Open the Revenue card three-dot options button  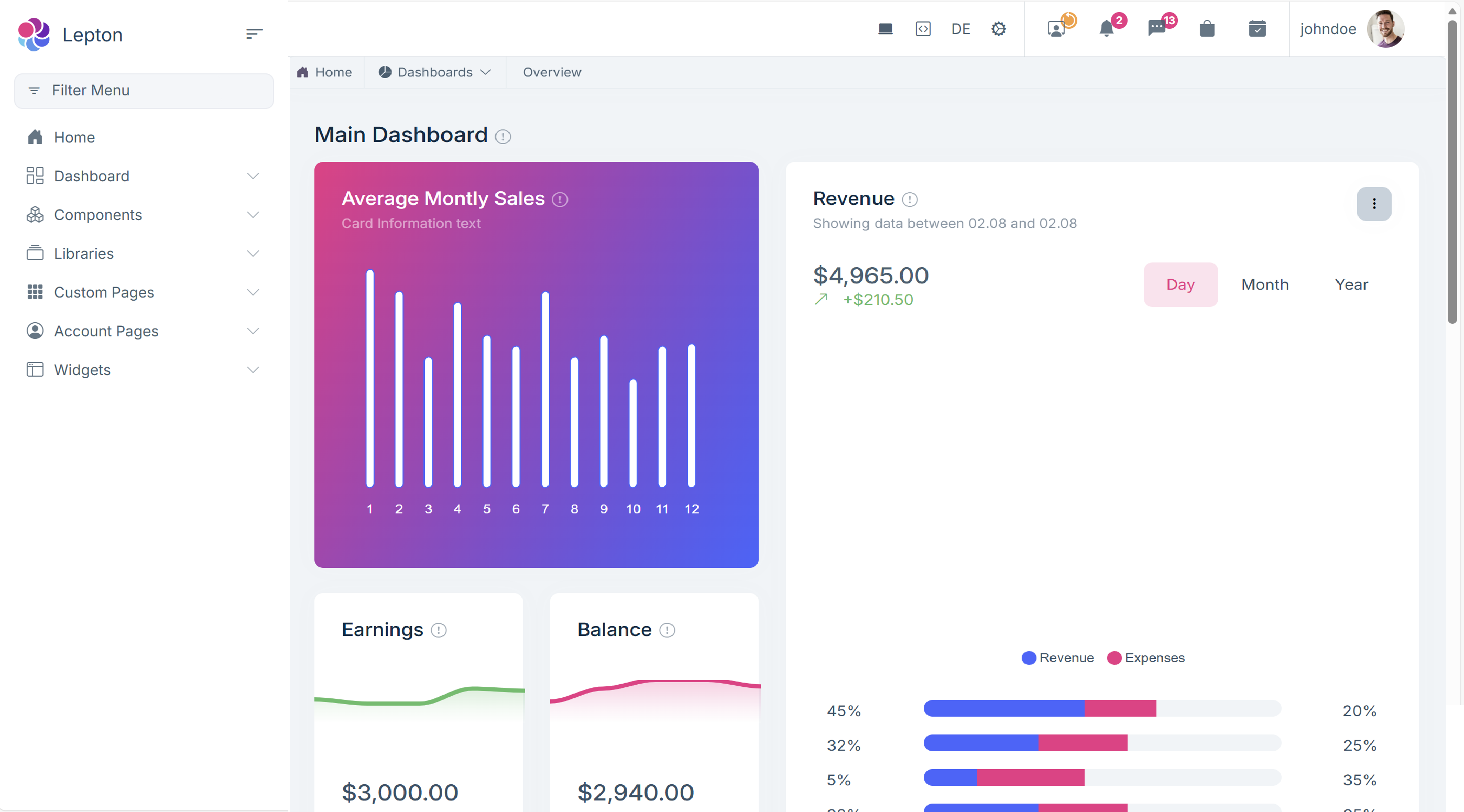tap(1374, 204)
